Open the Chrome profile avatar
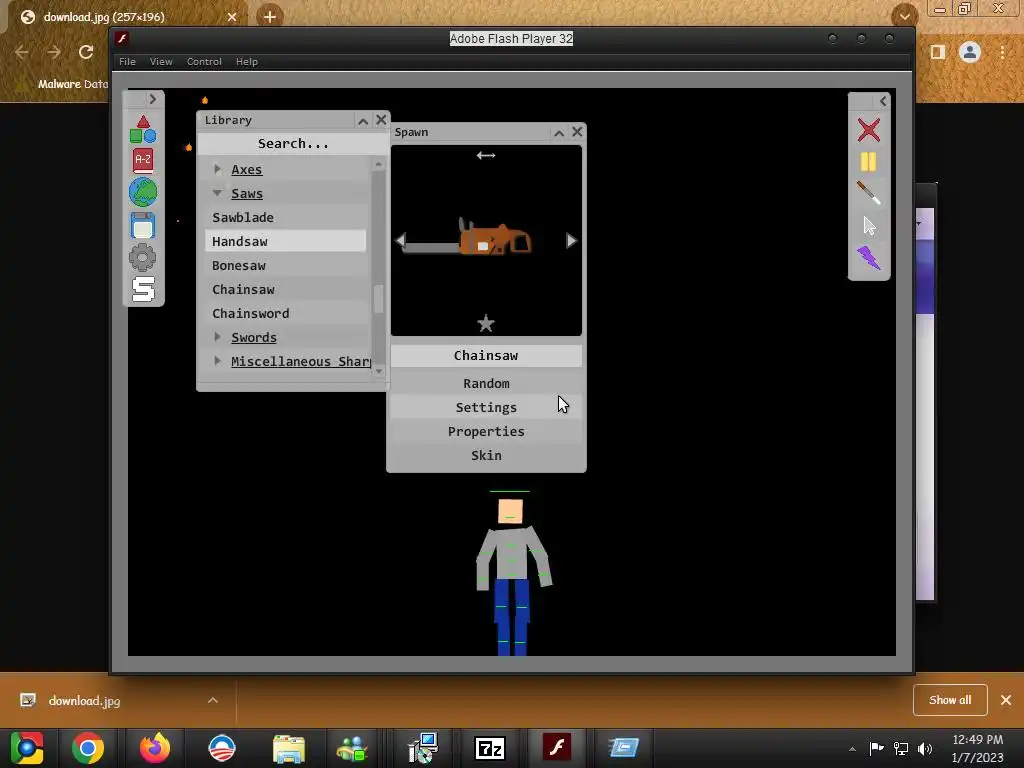The width and height of the screenshot is (1024, 768). (x=970, y=52)
